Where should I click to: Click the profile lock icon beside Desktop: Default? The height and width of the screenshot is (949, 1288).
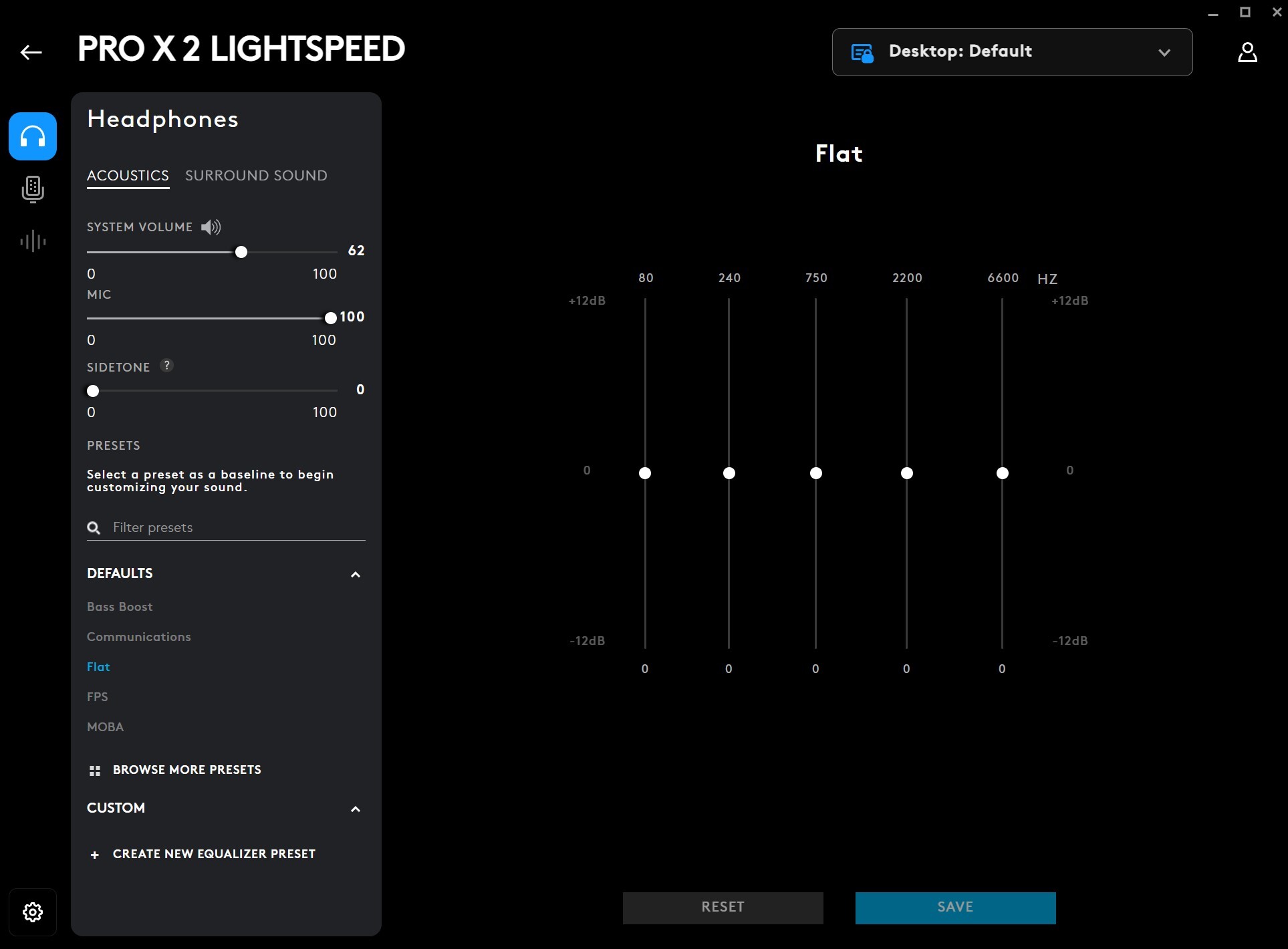[x=862, y=53]
